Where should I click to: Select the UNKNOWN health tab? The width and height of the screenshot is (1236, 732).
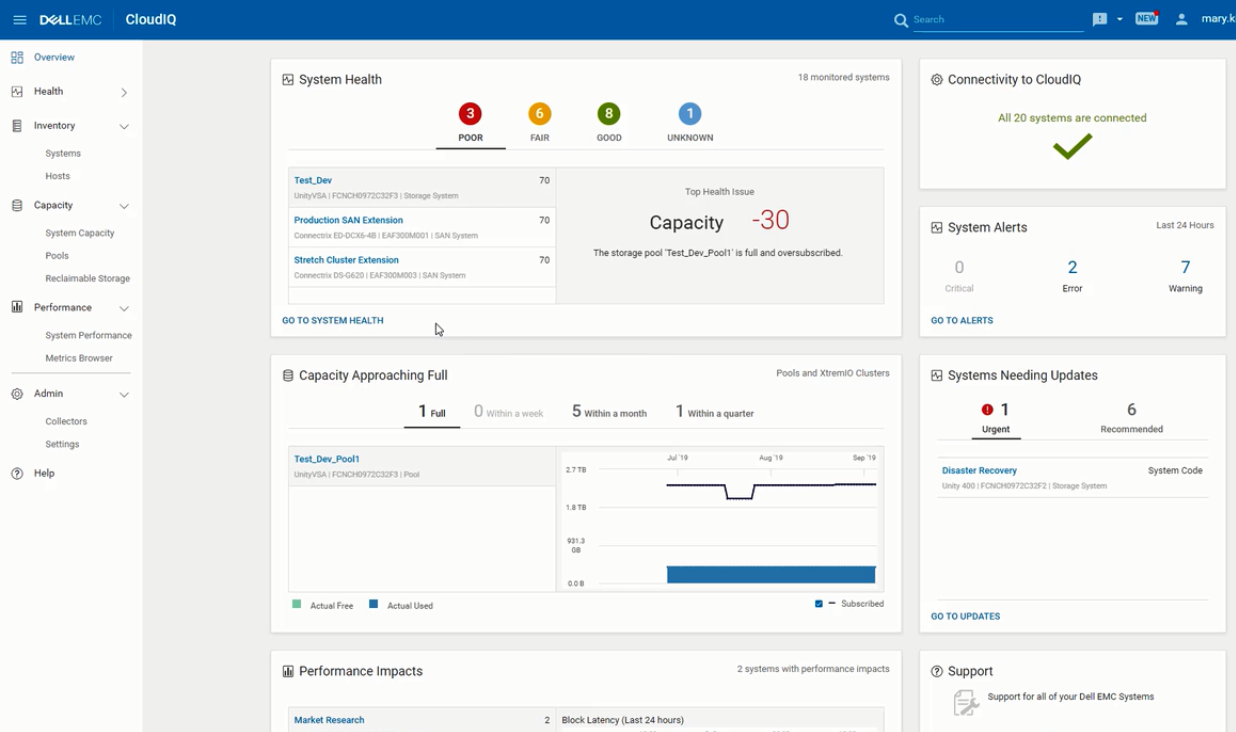[x=690, y=124]
